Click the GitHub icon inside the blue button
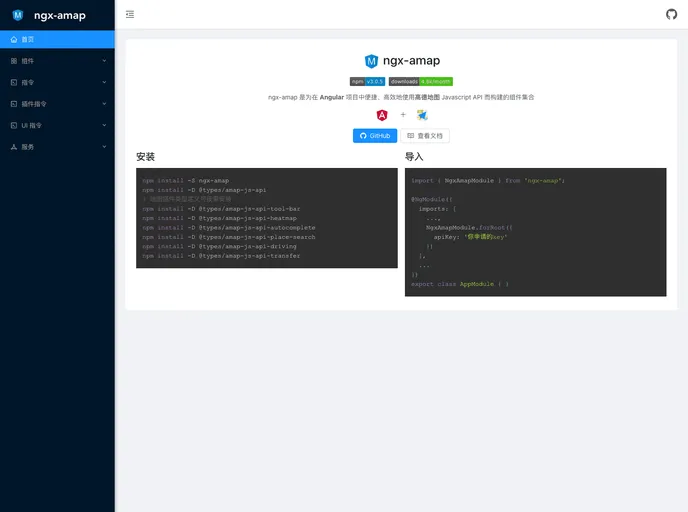Viewport: 688px width, 512px height. coord(363,136)
